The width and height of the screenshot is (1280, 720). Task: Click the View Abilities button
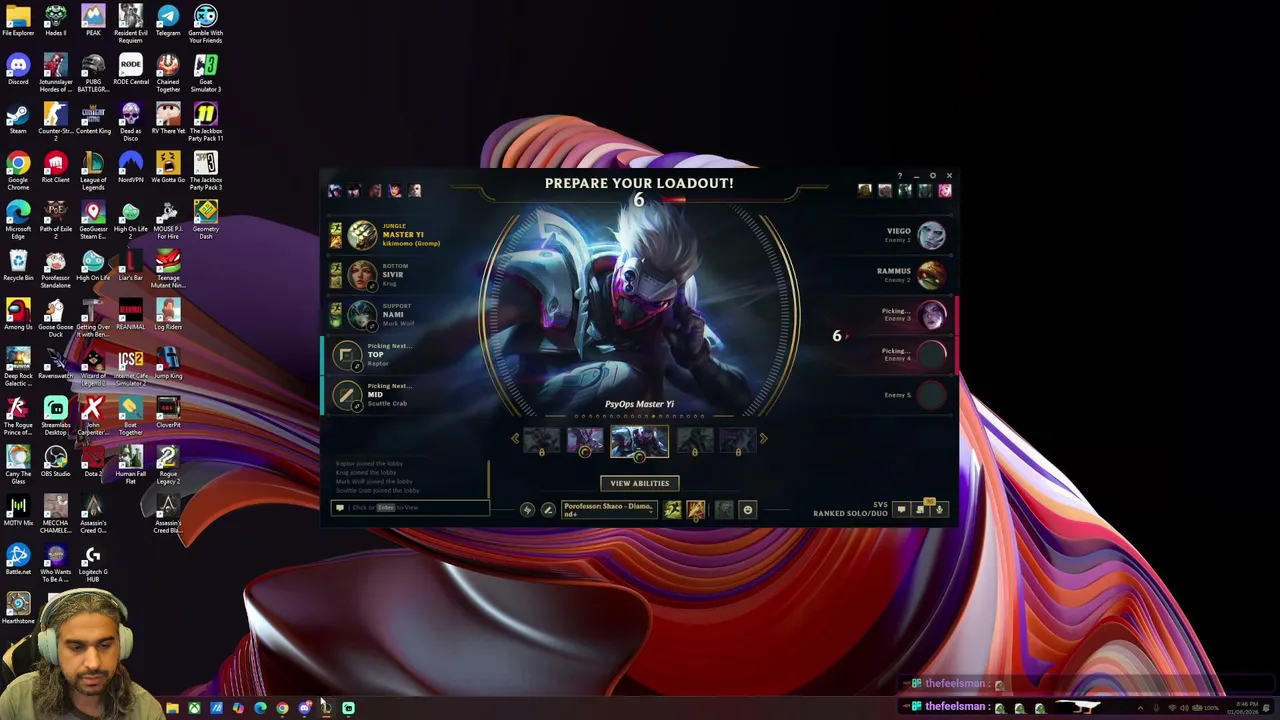pyautogui.click(x=640, y=483)
